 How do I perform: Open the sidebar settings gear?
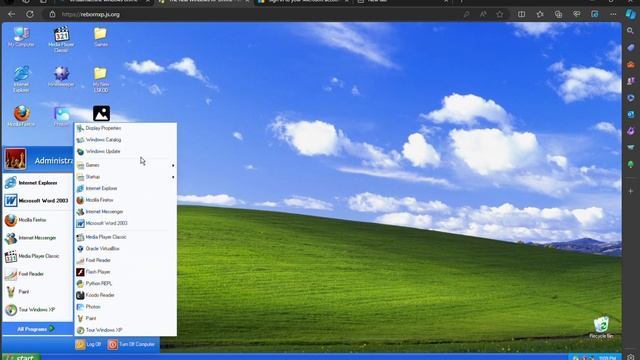(631, 357)
